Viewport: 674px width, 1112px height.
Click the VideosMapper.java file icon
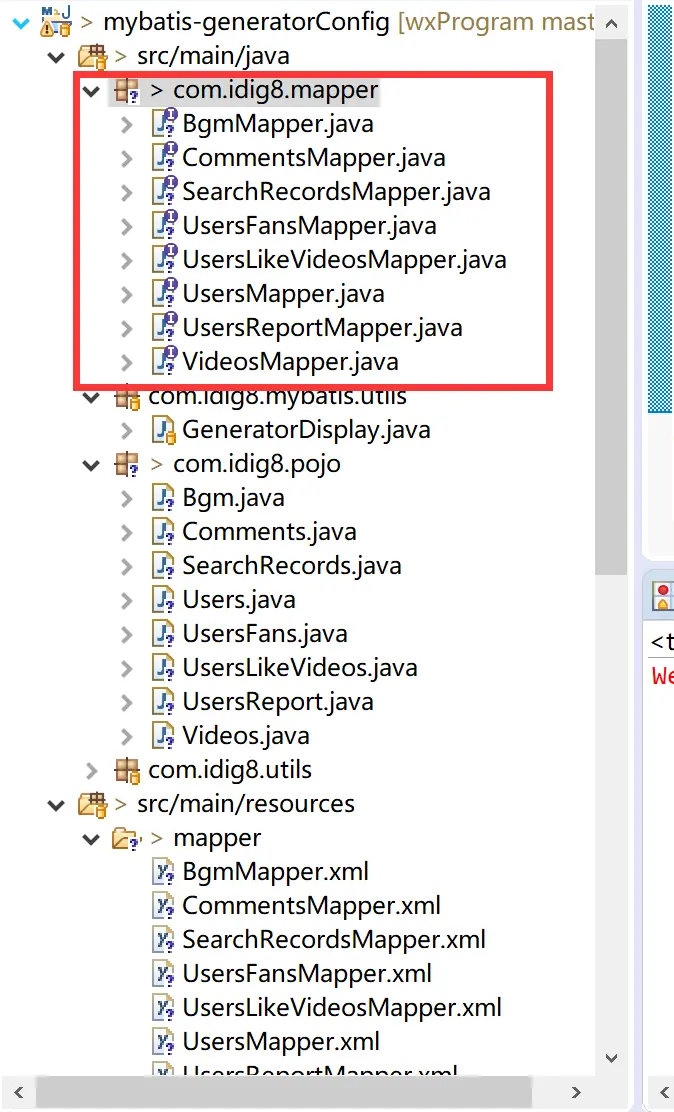[165, 362]
